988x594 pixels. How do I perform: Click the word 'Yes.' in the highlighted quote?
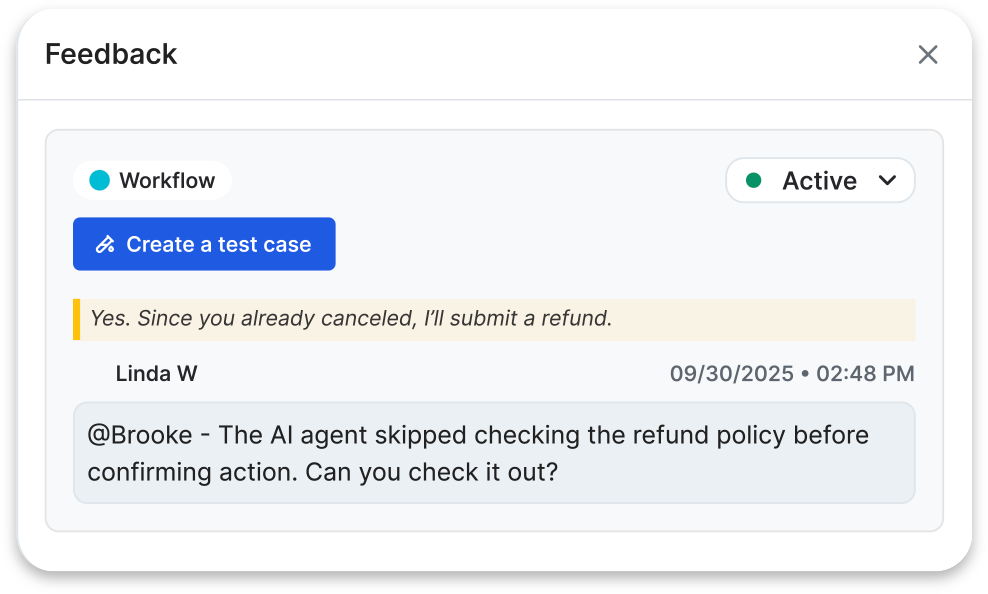[x=110, y=318]
